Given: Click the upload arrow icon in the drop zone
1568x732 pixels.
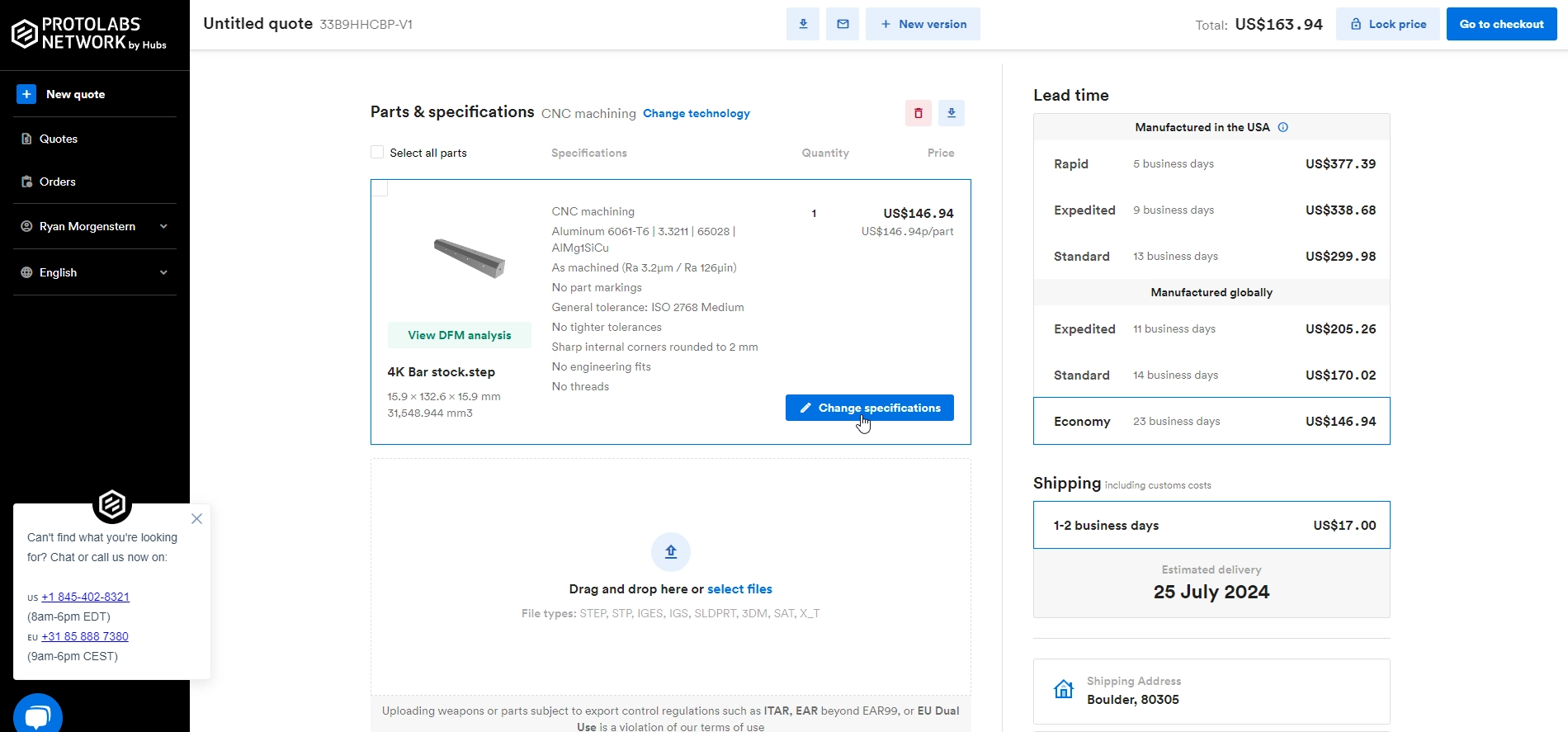Looking at the screenshot, I should click(671, 552).
